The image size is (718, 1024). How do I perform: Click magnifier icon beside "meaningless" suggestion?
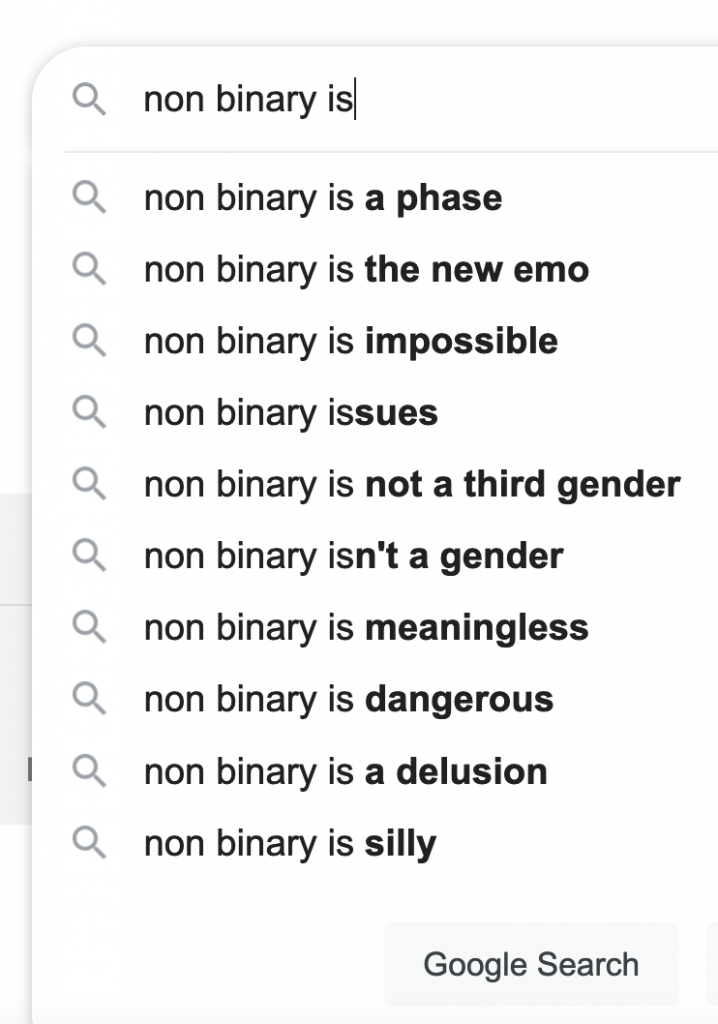pyautogui.click(x=89, y=627)
